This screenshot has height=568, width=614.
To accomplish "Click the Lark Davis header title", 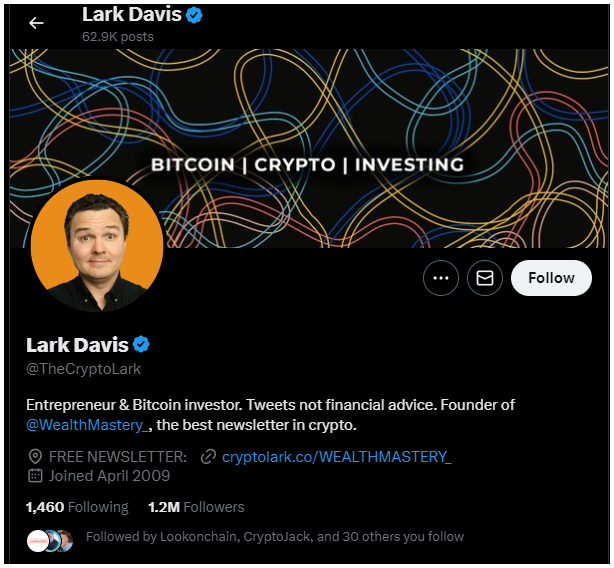I will [x=132, y=15].
